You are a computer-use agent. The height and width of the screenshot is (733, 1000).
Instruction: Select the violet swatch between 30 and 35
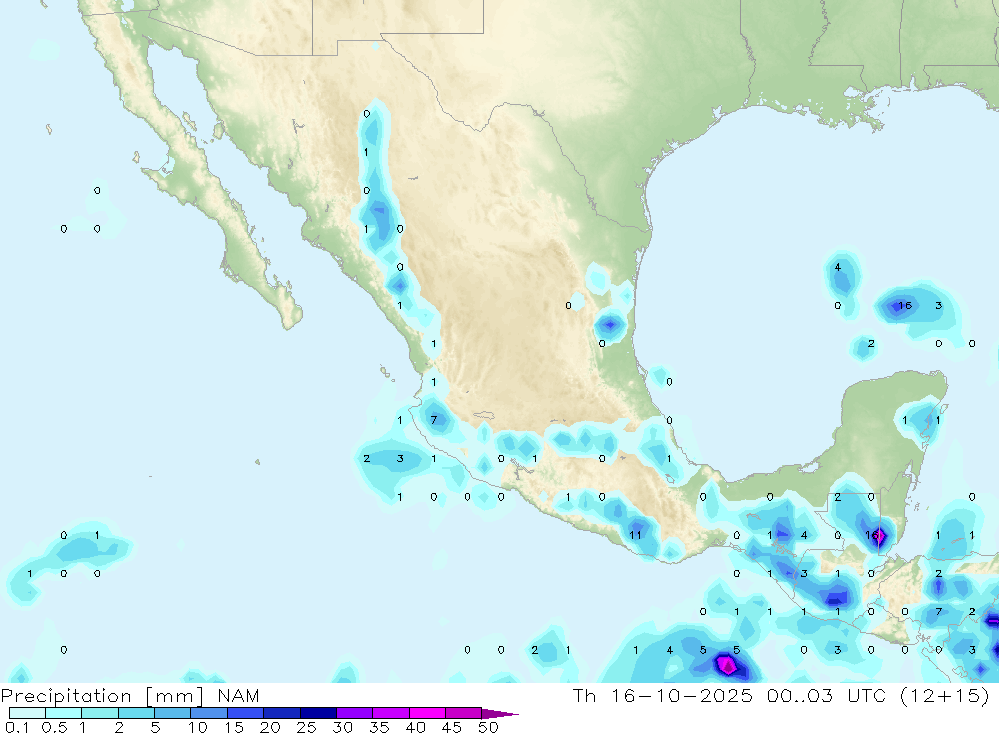tap(354, 713)
